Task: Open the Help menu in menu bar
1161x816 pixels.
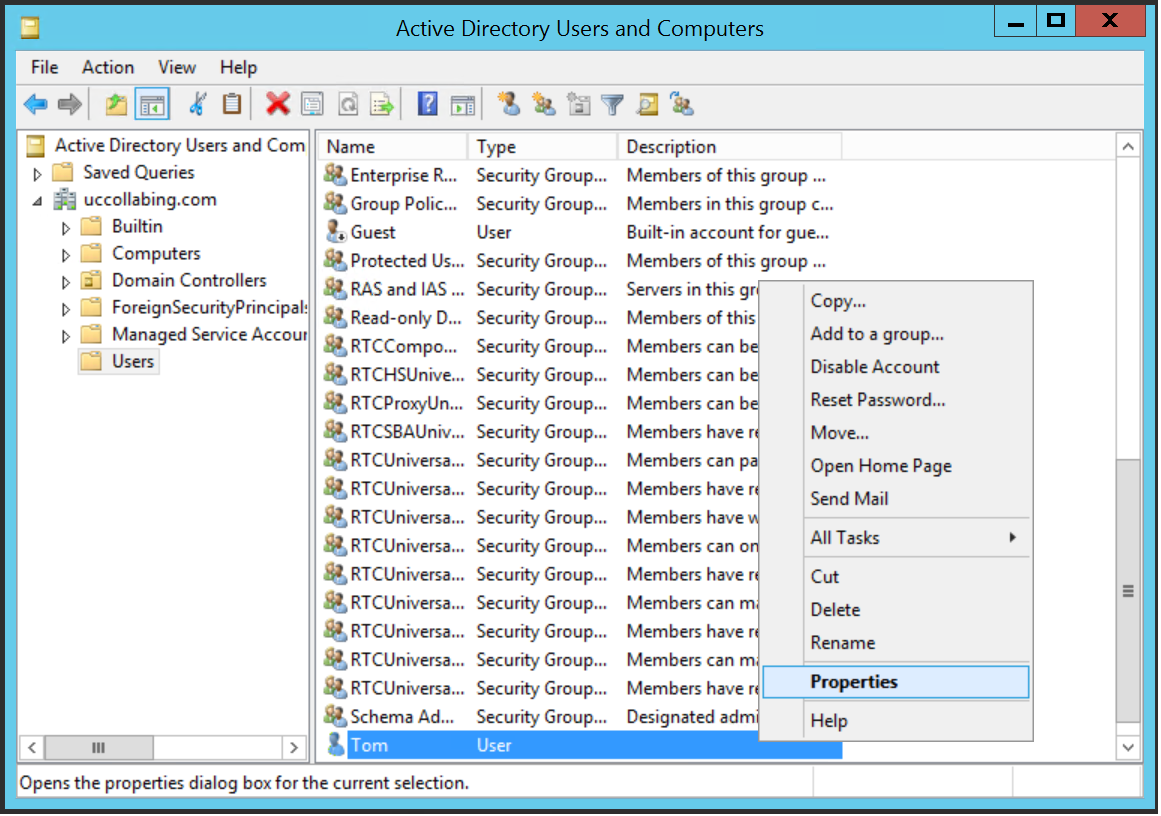Action: 238,67
